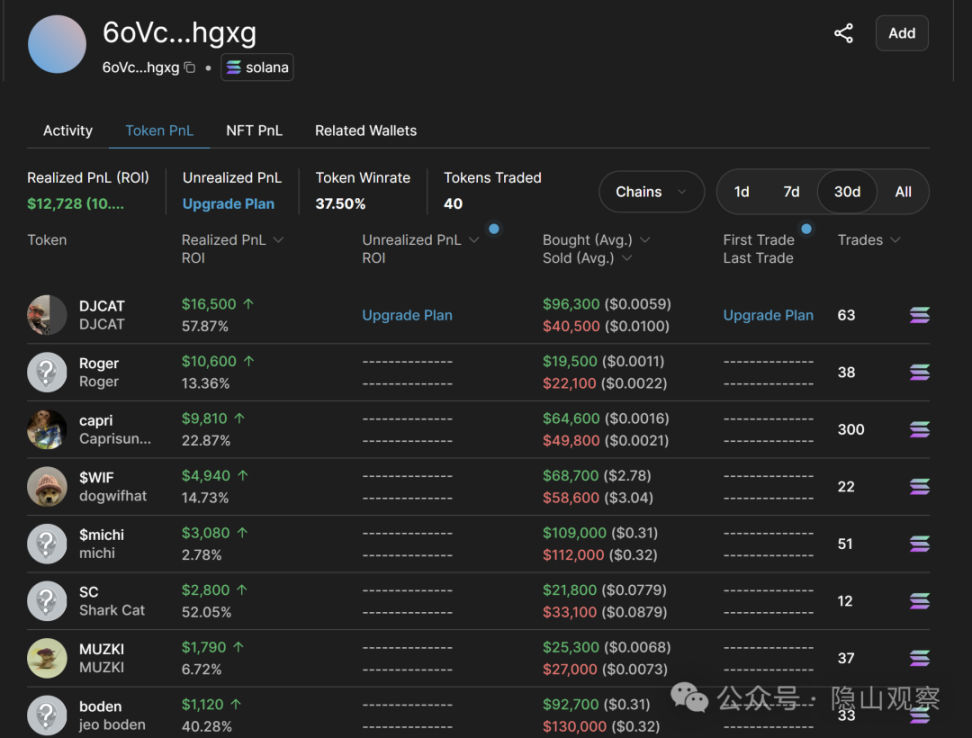Click the DJCAT token name
Image resolution: width=972 pixels, height=738 pixels.
pyautogui.click(x=102, y=306)
